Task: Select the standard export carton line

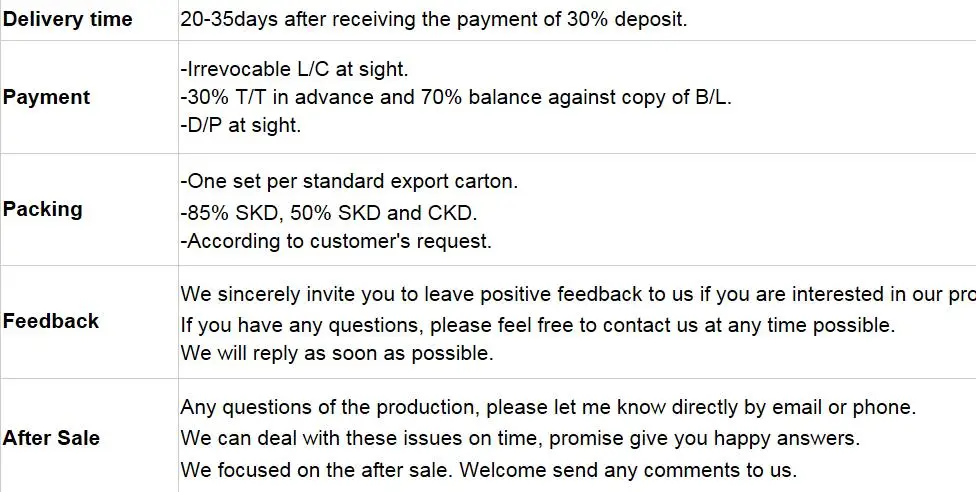Action: (349, 182)
